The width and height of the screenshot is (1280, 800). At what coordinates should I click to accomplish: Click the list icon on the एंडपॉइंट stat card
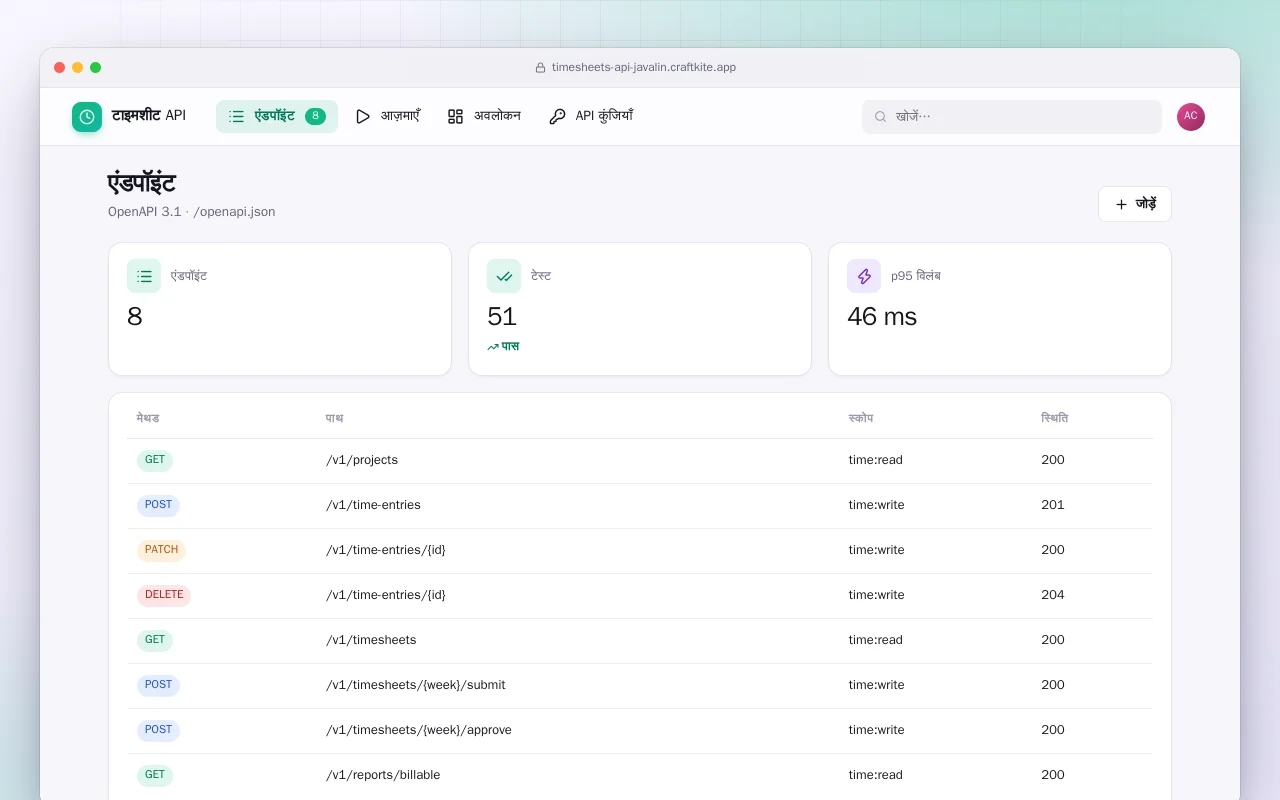click(144, 276)
